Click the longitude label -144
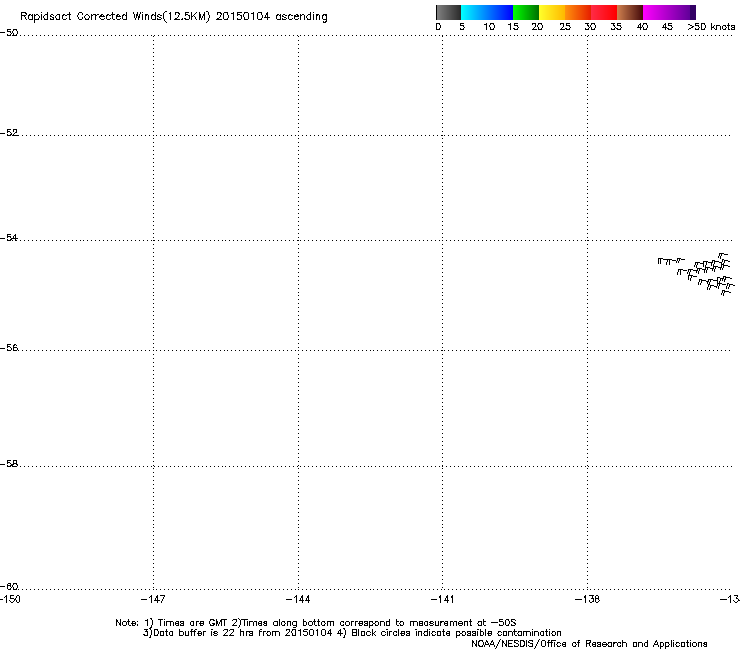Viewport: 740px width, 650px height. click(x=298, y=599)
